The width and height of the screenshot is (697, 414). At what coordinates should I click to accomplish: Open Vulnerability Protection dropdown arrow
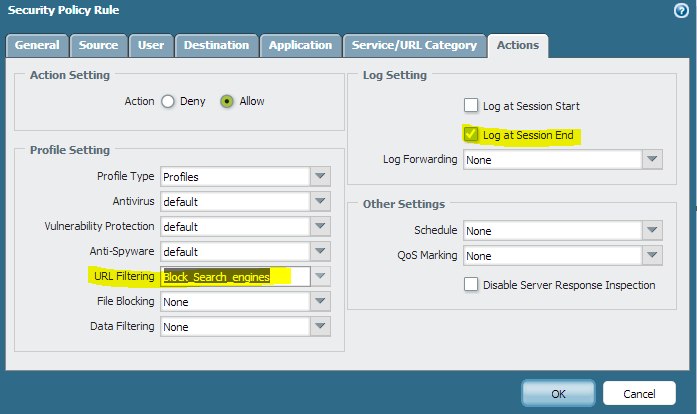[x=320, y=226]
